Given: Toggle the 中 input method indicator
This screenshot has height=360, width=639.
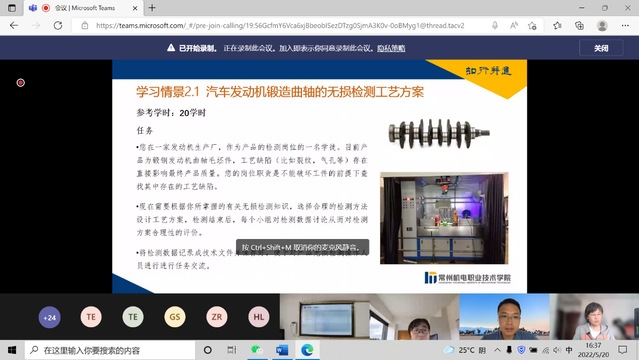Looking at the screenshot, I should [x=569, y=350].
